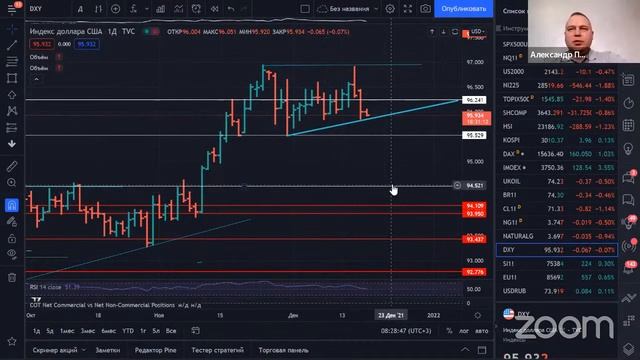Collapse the indicator legend chevron

click(x=36, y=79)
